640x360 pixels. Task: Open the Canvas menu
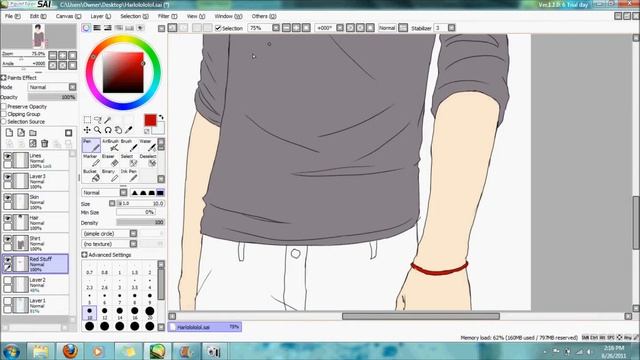(68, 16)
